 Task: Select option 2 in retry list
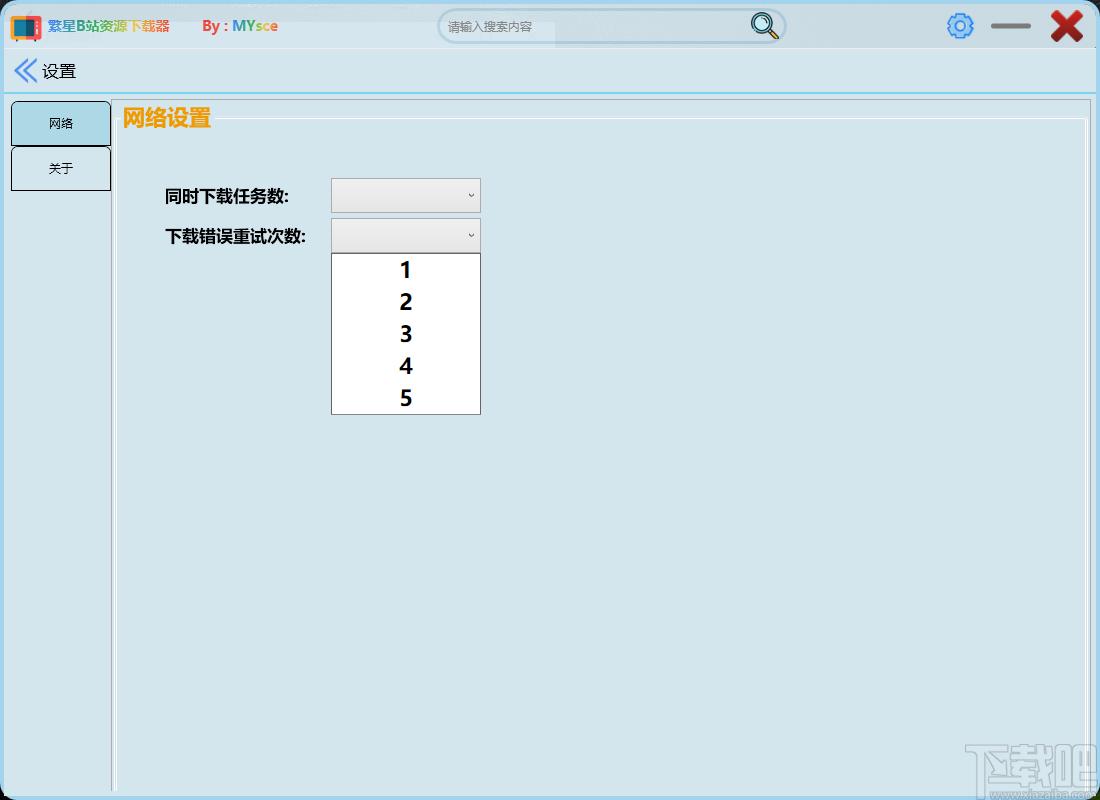tap(405, 302)
